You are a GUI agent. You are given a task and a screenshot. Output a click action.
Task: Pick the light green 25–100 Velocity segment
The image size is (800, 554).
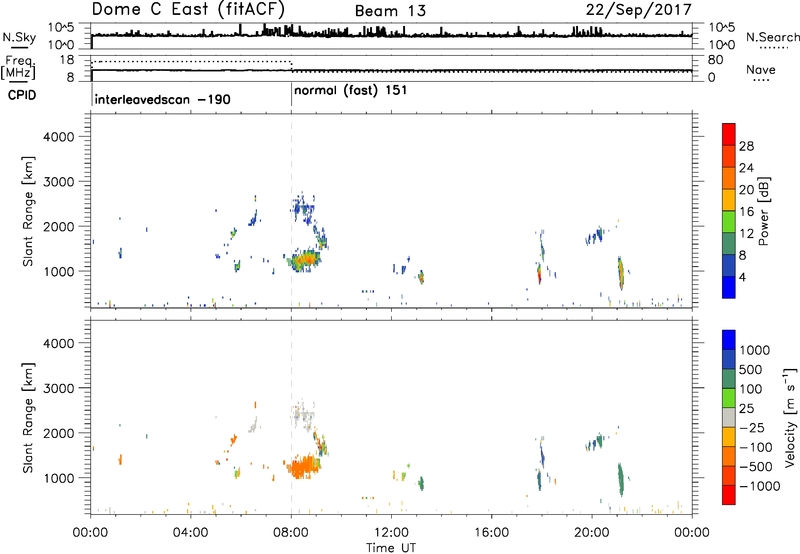click(729, 398)
